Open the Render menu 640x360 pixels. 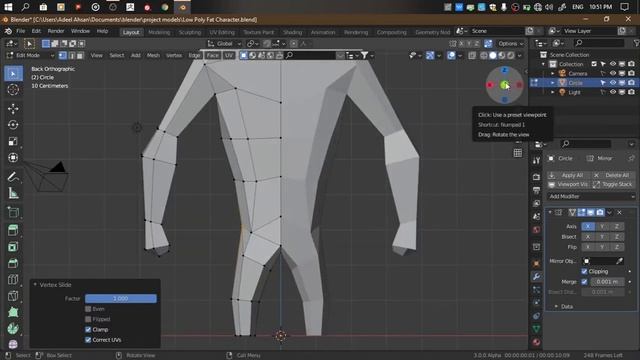tap(56, 31)
